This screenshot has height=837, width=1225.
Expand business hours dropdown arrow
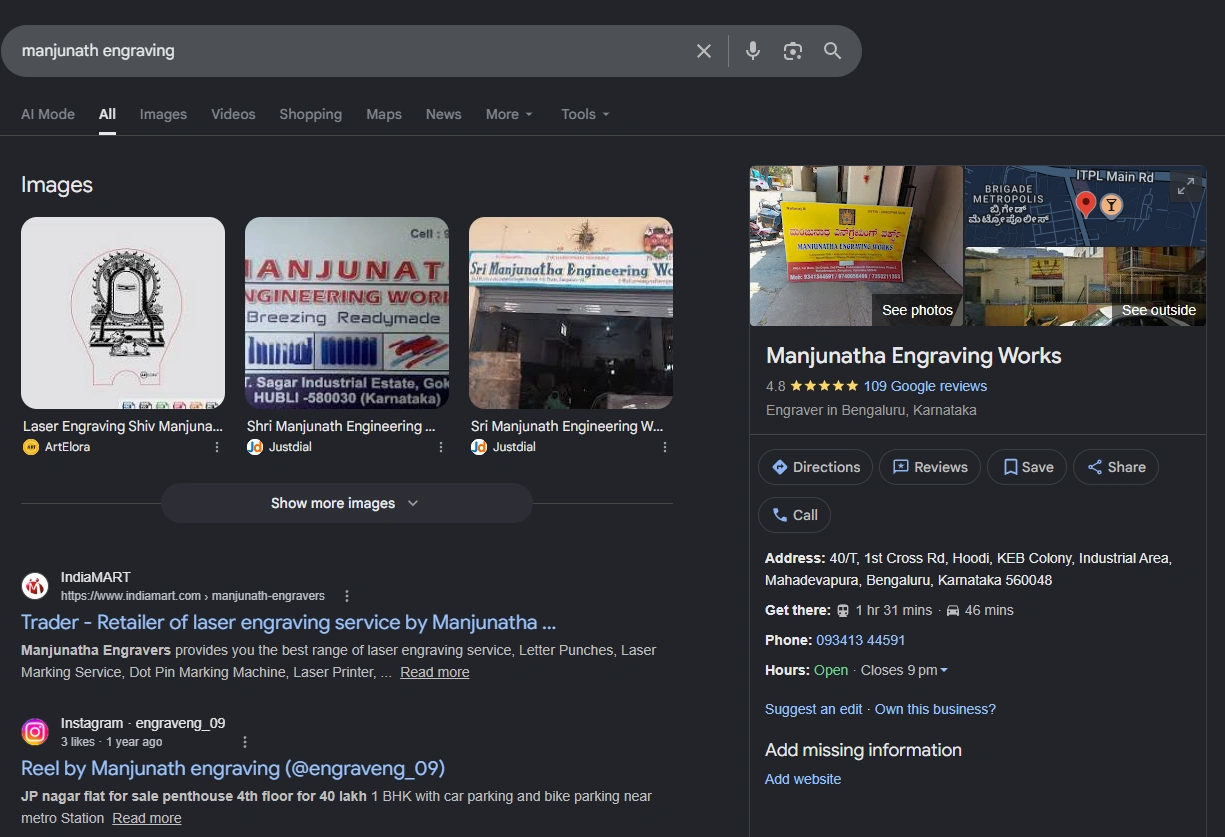pos(944,670)
